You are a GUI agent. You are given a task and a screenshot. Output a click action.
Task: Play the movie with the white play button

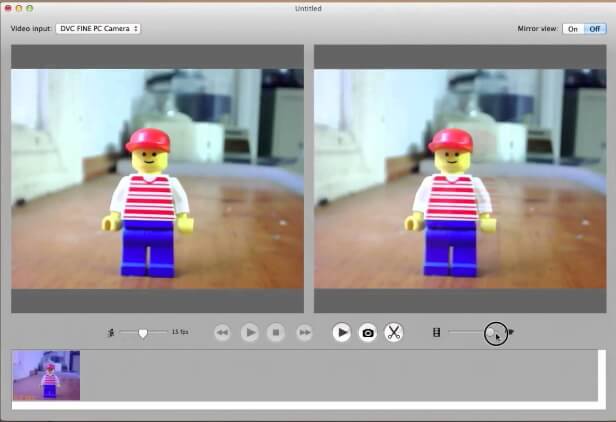pyautogui.click(x=342, y=333)
